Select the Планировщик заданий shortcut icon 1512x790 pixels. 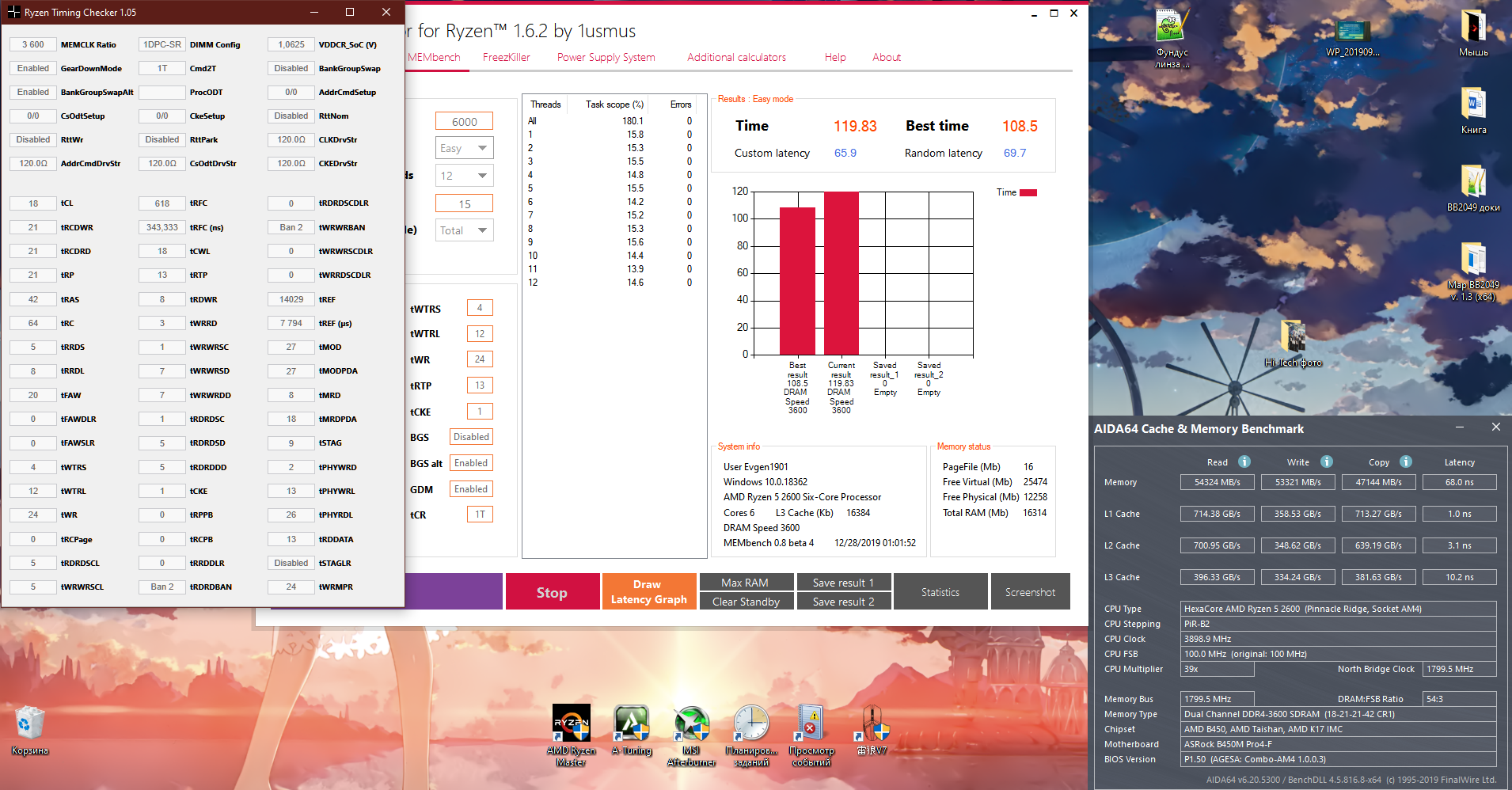point(751,724)
